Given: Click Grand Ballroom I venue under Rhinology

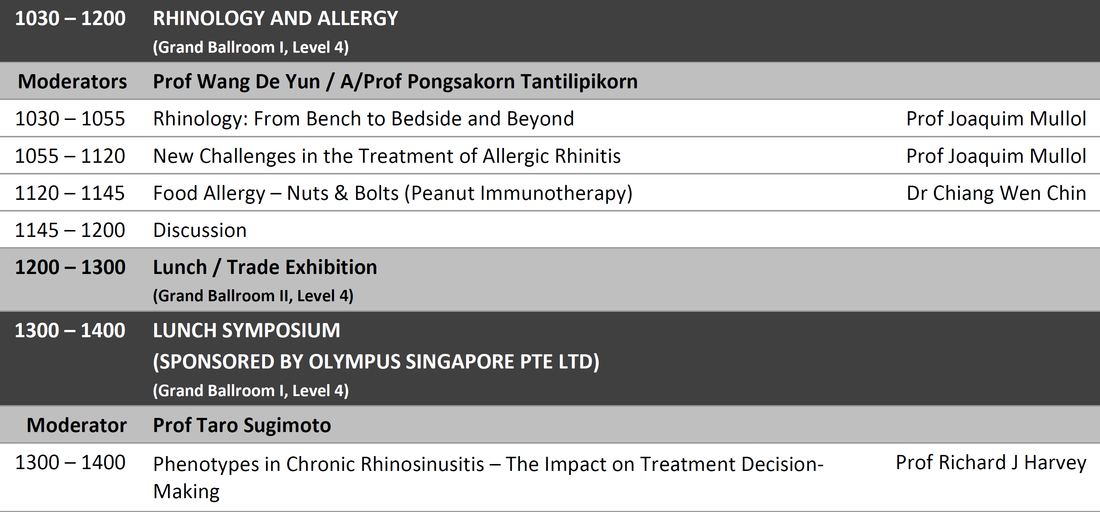Looking at the screenshot, I should [x=250, y=47].
